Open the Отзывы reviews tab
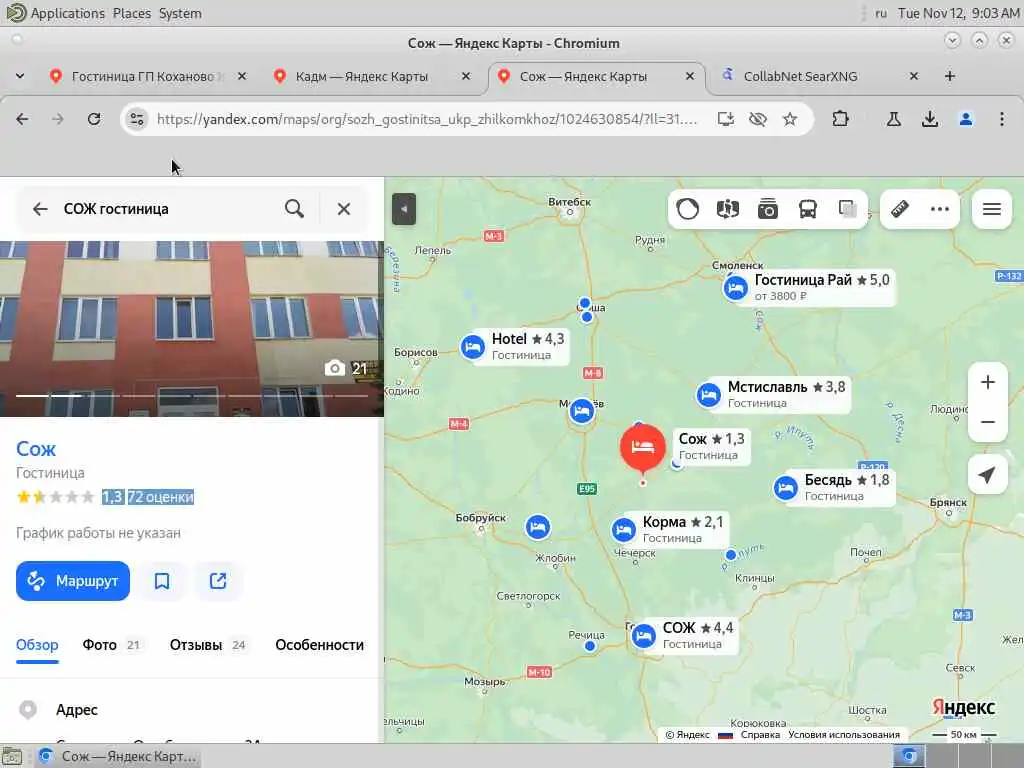The height and width of the screenshot is (768, 1024). tap(208, 645)
